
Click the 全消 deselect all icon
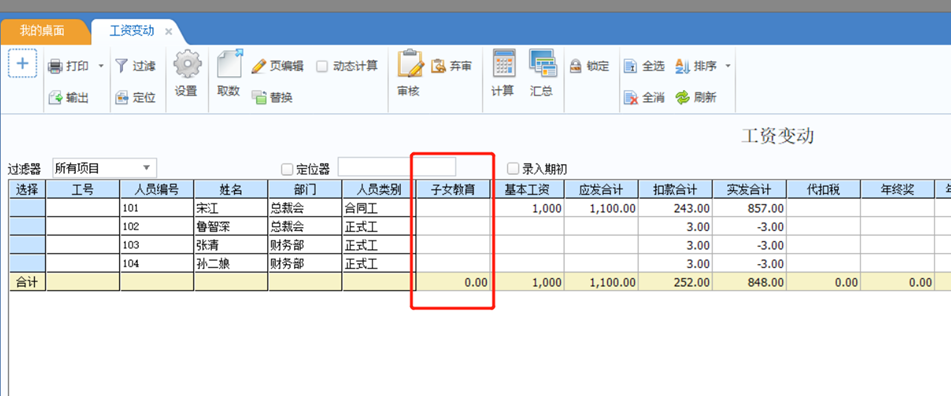click(x=631, y=97)
